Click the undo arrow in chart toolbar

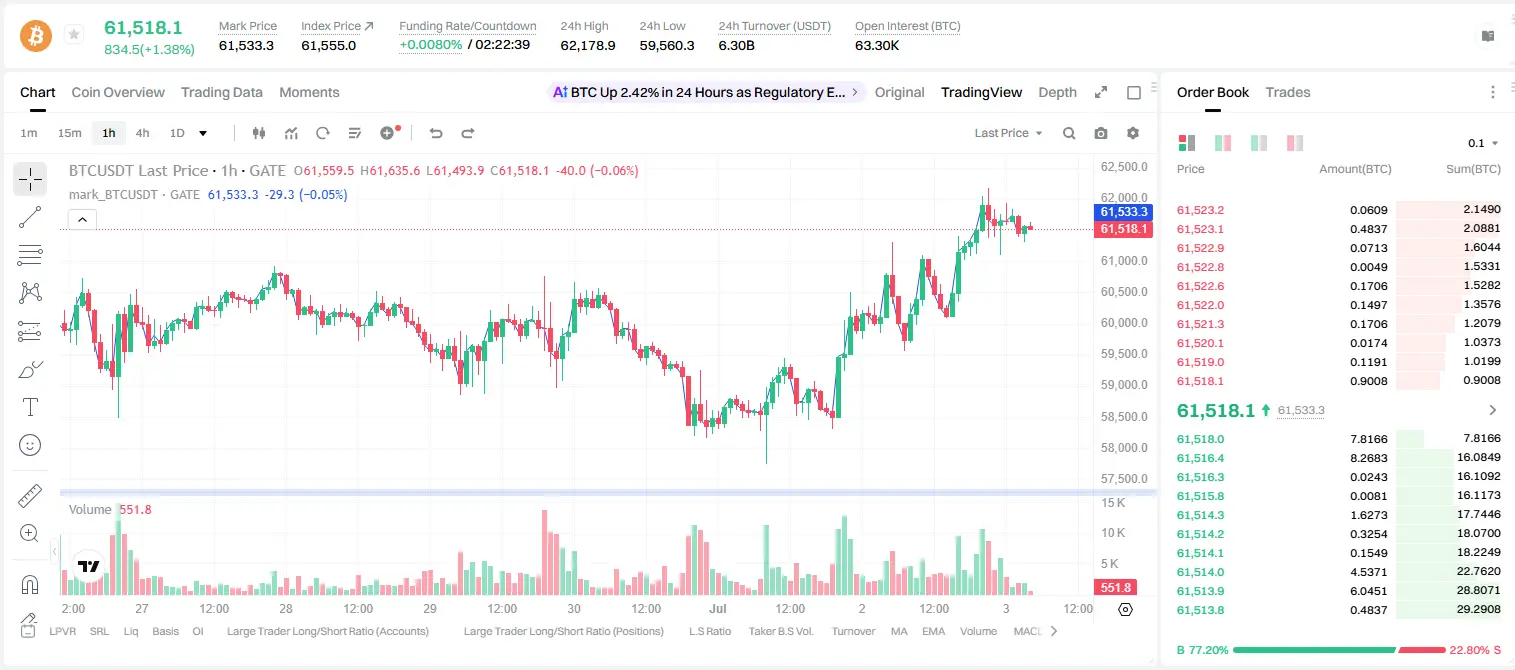pyautogui.click(x=435, y=133)
